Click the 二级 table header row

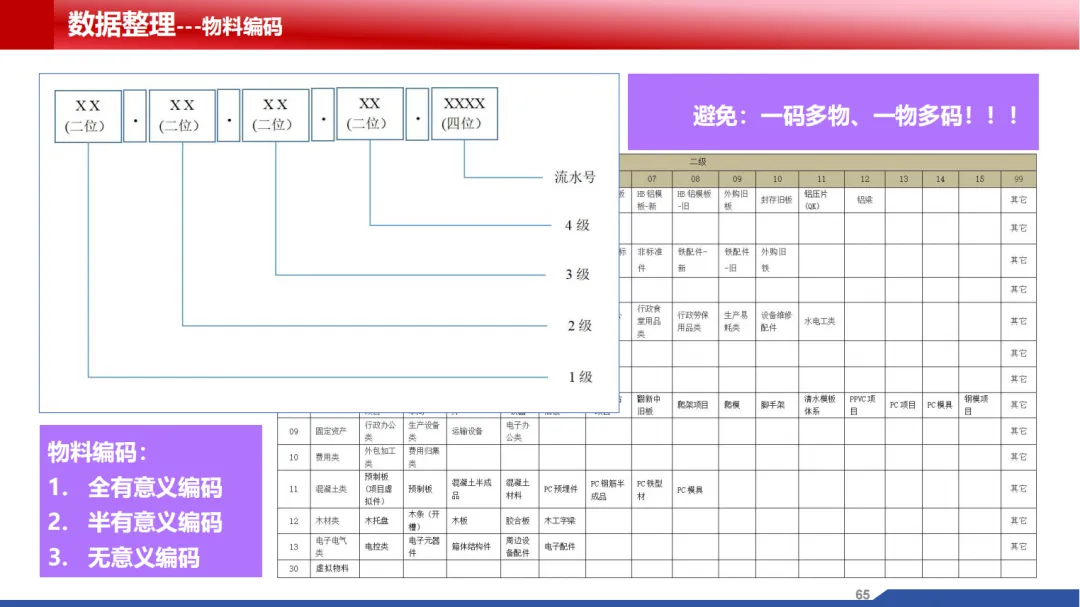click(x=697, y=162)
